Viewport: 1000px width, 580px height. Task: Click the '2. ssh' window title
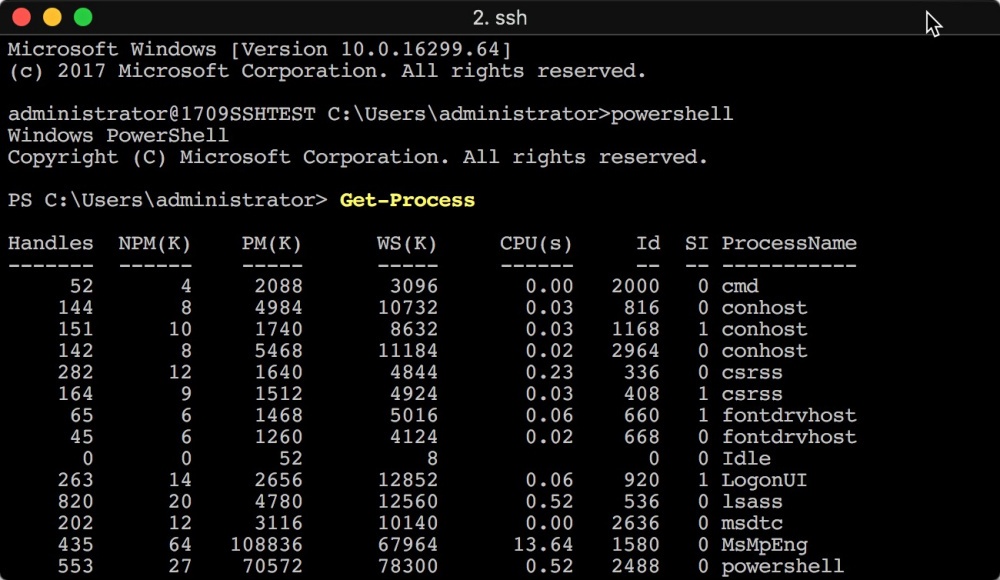tap(499, 18)
